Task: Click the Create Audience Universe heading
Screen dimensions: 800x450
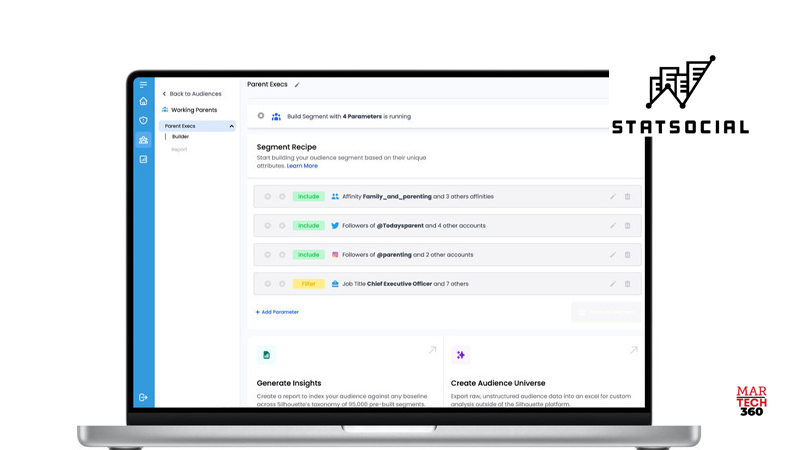Action: (x=498, y=383)
